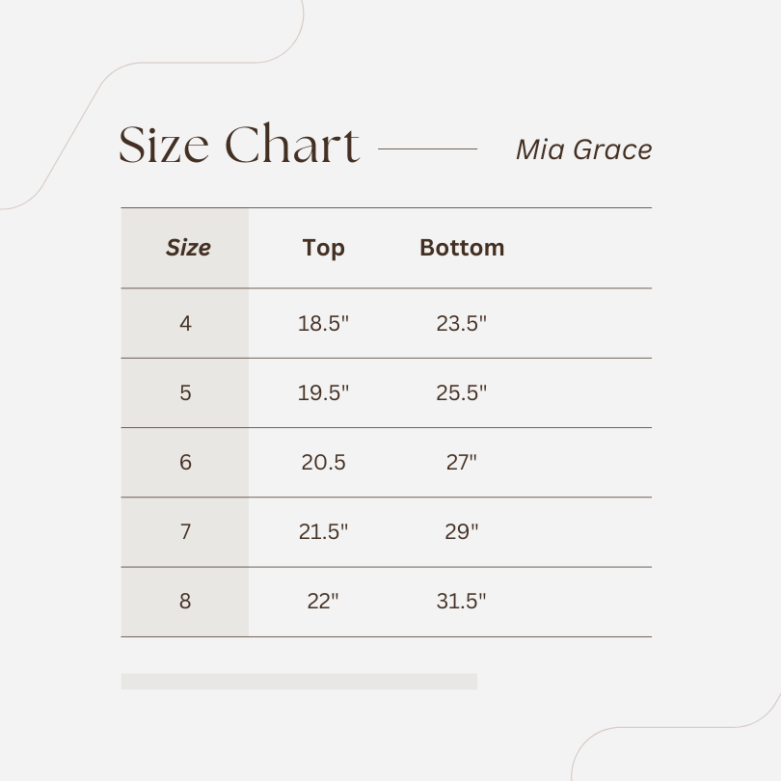Viewport: 781px width, 781px height.
Task: Click the 29" bottom measurement
Action: pyautogui.click(x=461, y=532)
